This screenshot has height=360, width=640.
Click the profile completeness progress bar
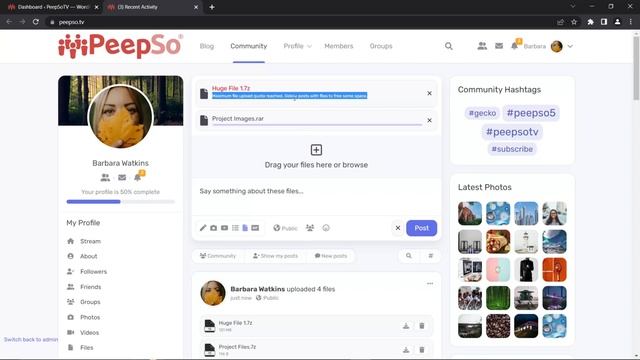tap(120, 202)
